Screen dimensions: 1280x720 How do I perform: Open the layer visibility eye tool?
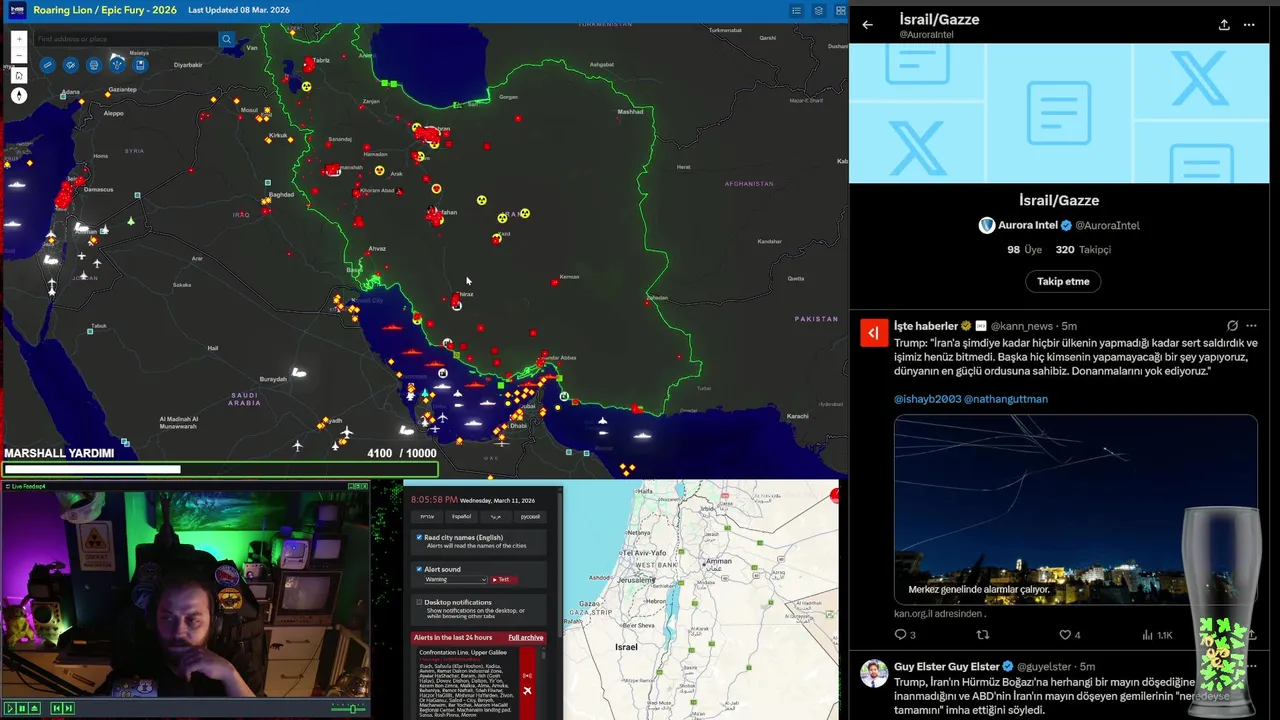(x=70, y=65)
